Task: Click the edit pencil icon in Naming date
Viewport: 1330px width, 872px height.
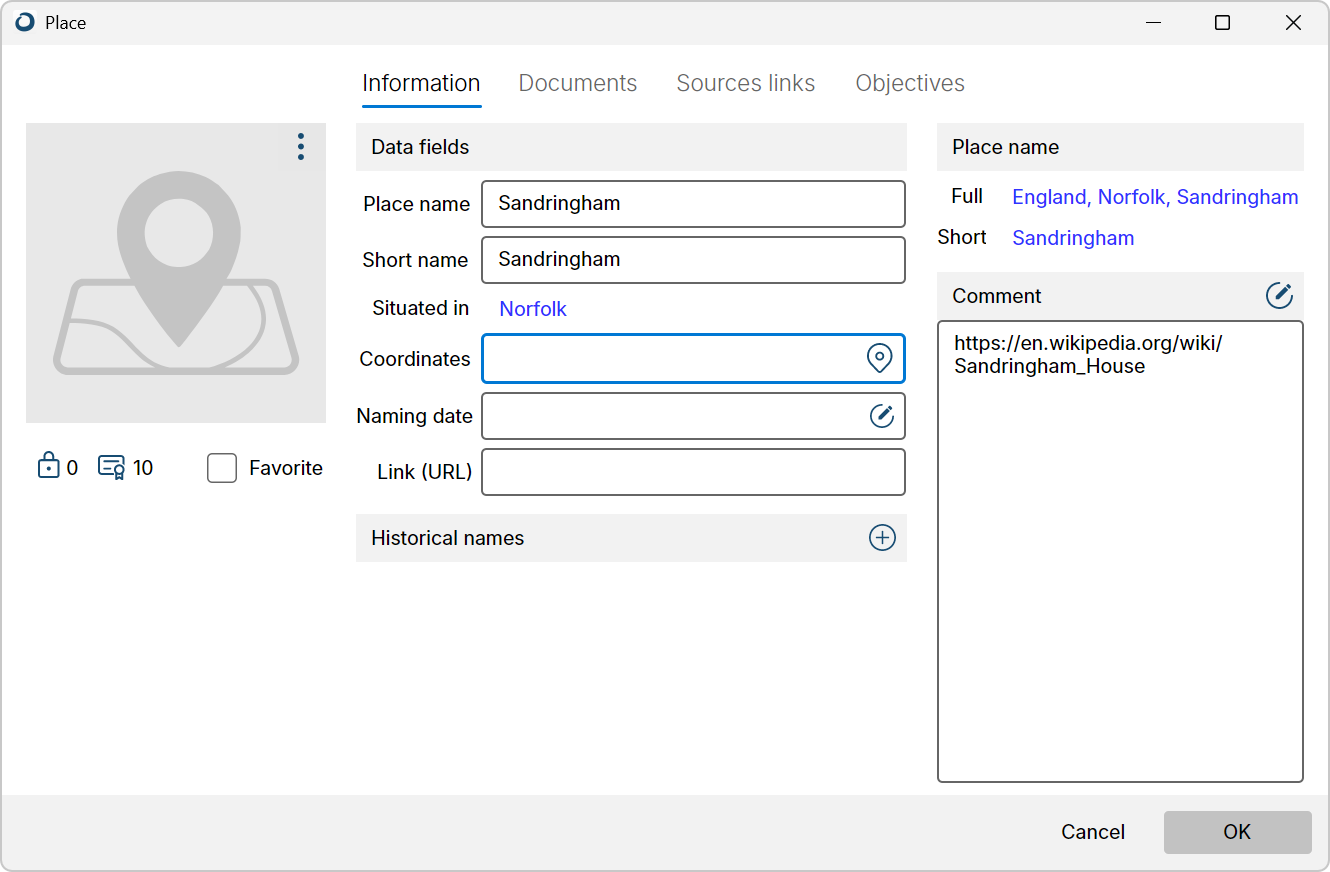Action: pyautogui.click(x=881, y=415)
